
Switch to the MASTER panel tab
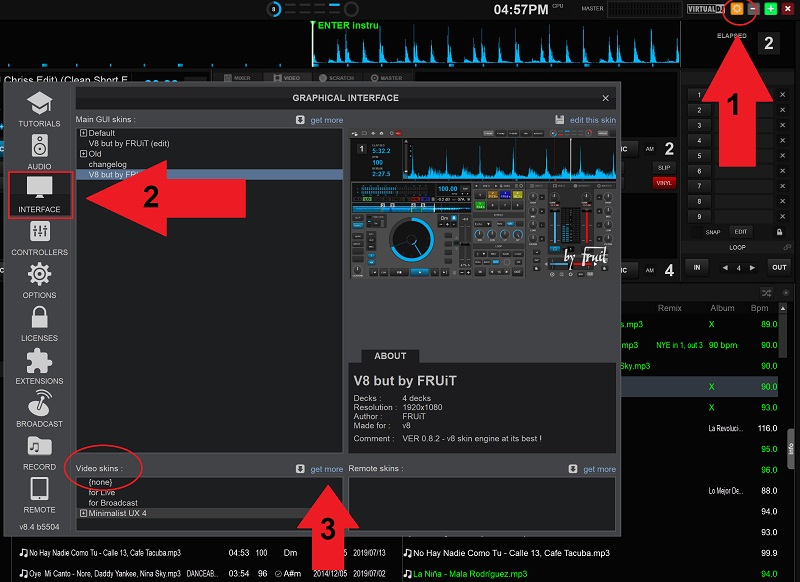click(x=386, y=78)
